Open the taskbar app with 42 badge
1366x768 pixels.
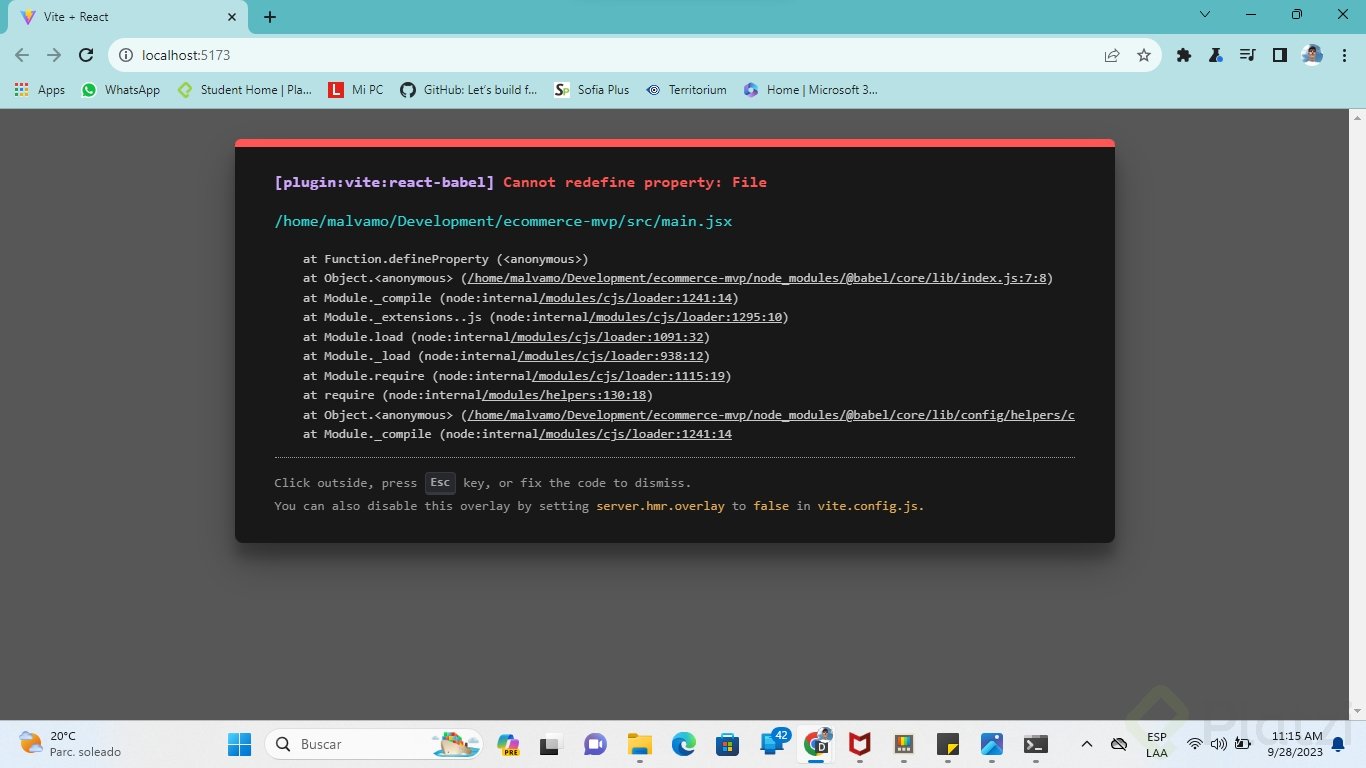tap(773, 744)
